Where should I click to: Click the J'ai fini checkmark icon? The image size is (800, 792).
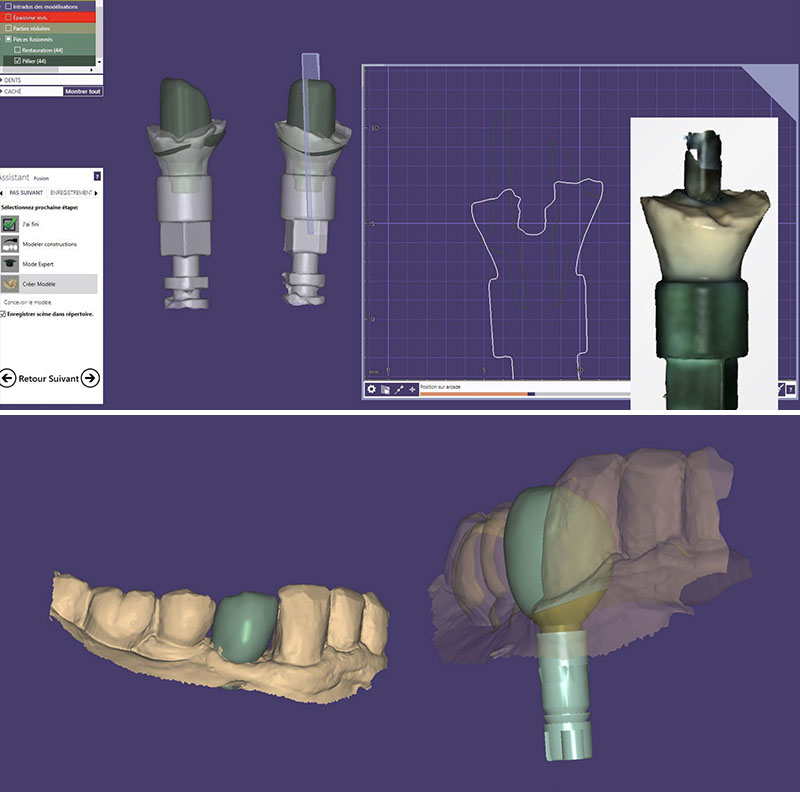coord(12,223)
